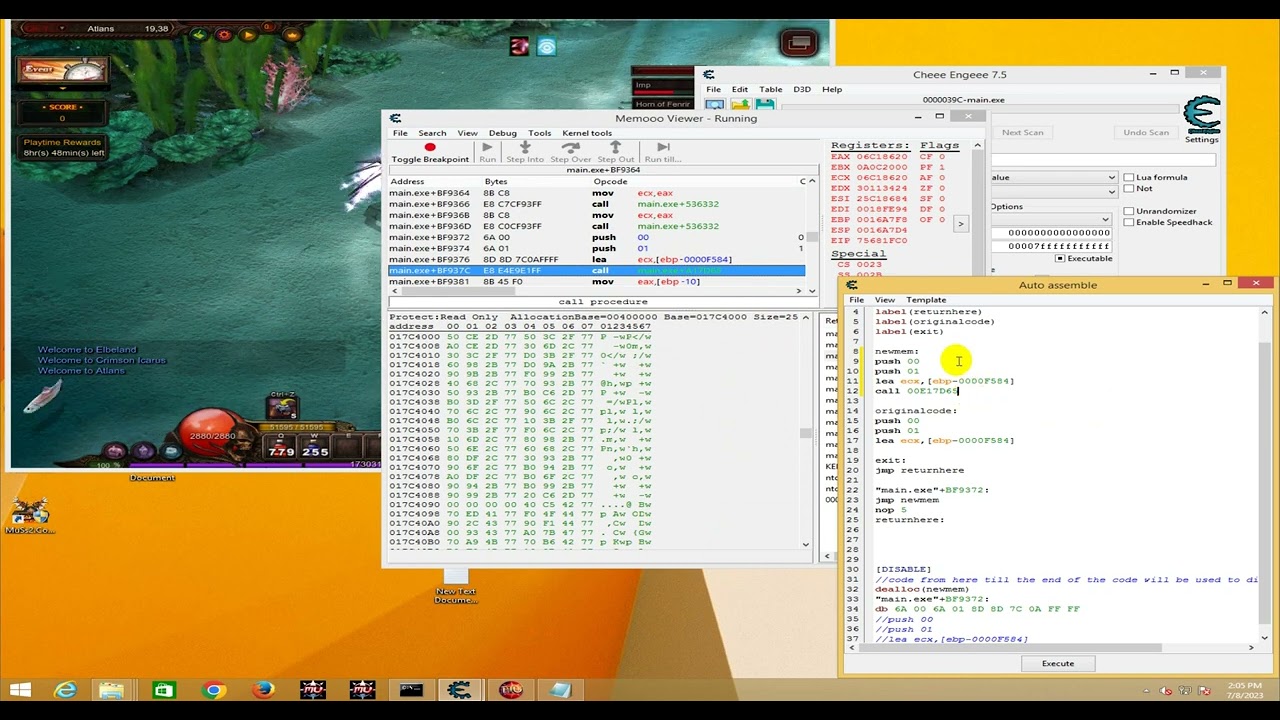
Task: Open the Command Prompt taskbar icon
Action: (x=411, y=690)
